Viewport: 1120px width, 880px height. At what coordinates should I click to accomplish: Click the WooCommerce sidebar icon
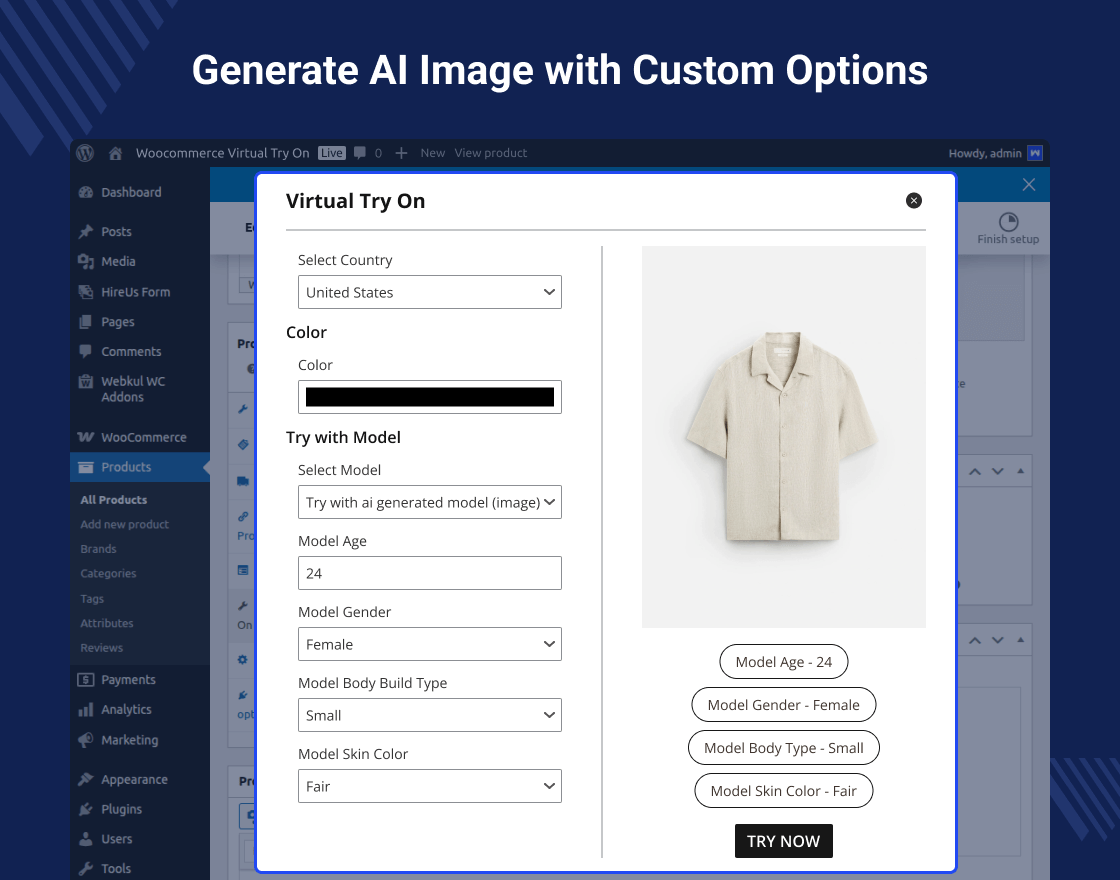[x=86, y=438]
